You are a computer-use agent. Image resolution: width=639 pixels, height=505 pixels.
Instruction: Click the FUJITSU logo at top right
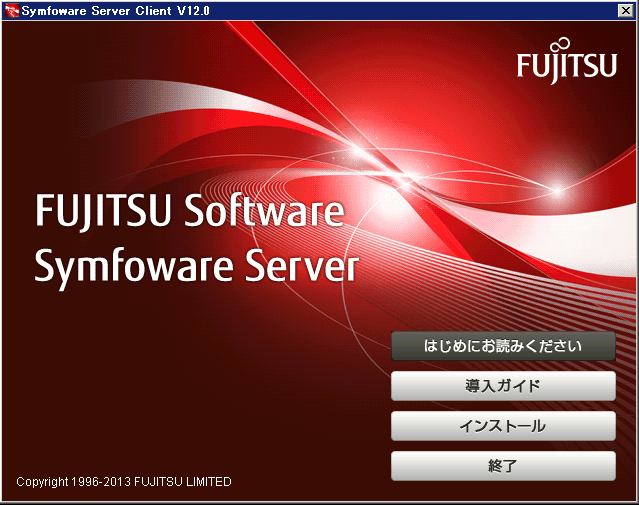tap(566, 61)
